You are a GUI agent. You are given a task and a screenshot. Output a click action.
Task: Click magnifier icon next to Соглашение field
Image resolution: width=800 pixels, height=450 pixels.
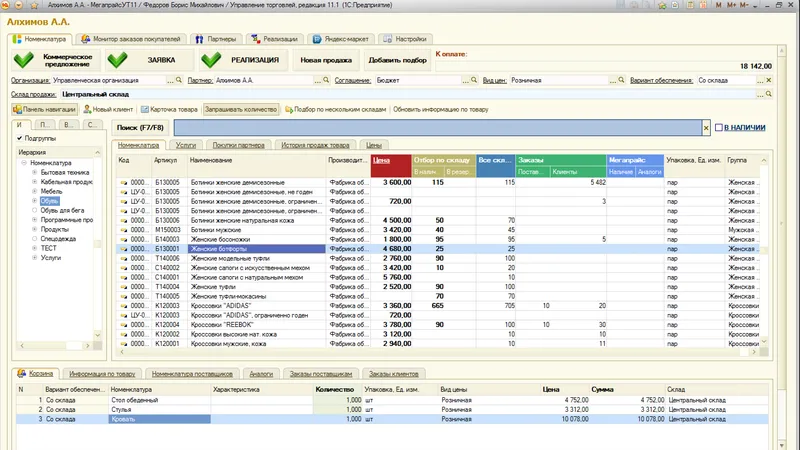(473, 80)
